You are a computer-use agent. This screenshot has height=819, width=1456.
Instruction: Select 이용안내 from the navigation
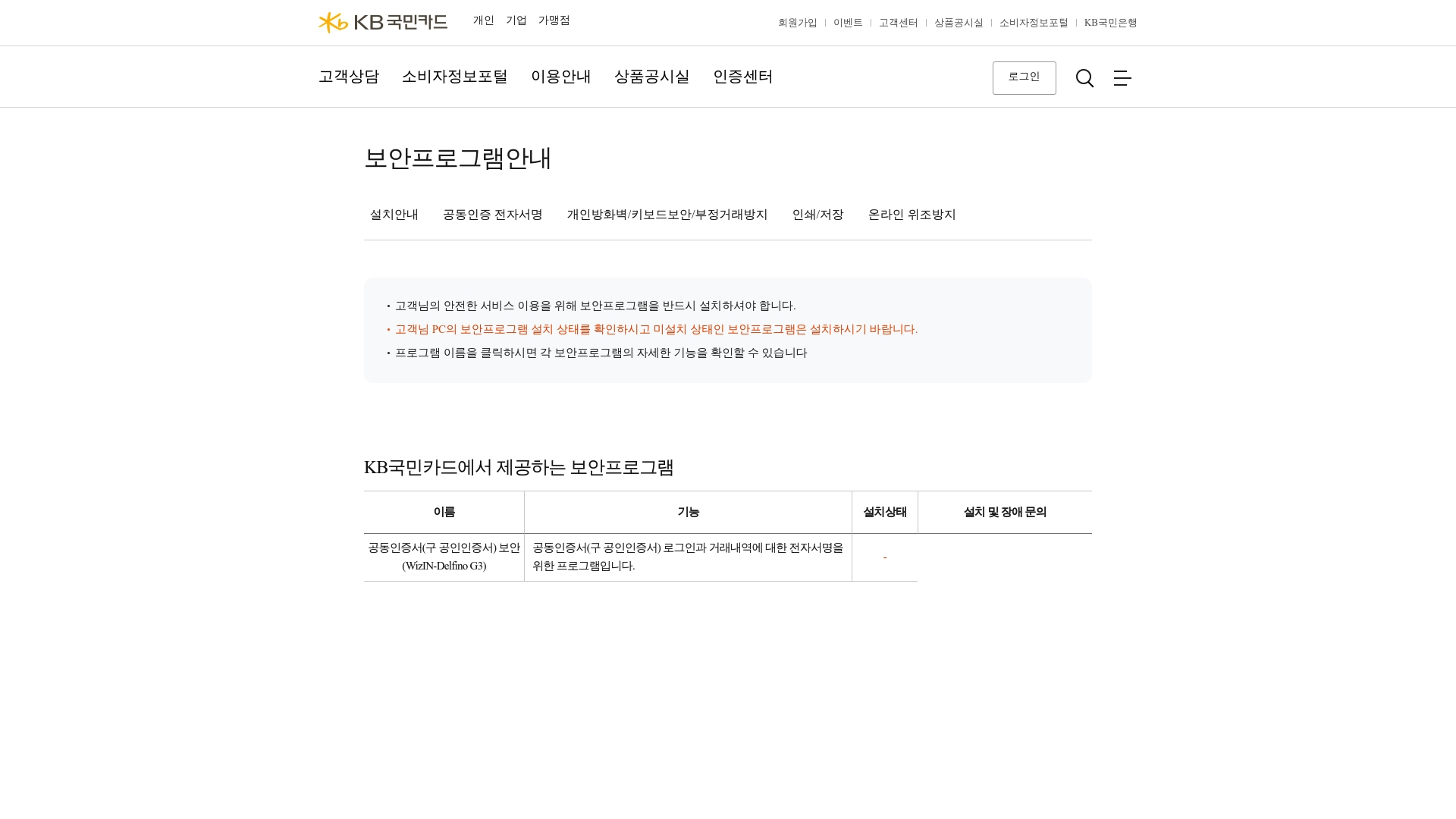tap(561, 77)
